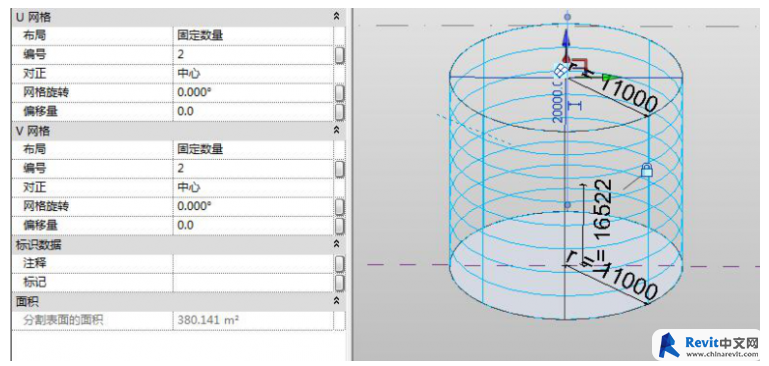
Task: Click the V 网格 编号 value field
Action: tap(253, 168)
